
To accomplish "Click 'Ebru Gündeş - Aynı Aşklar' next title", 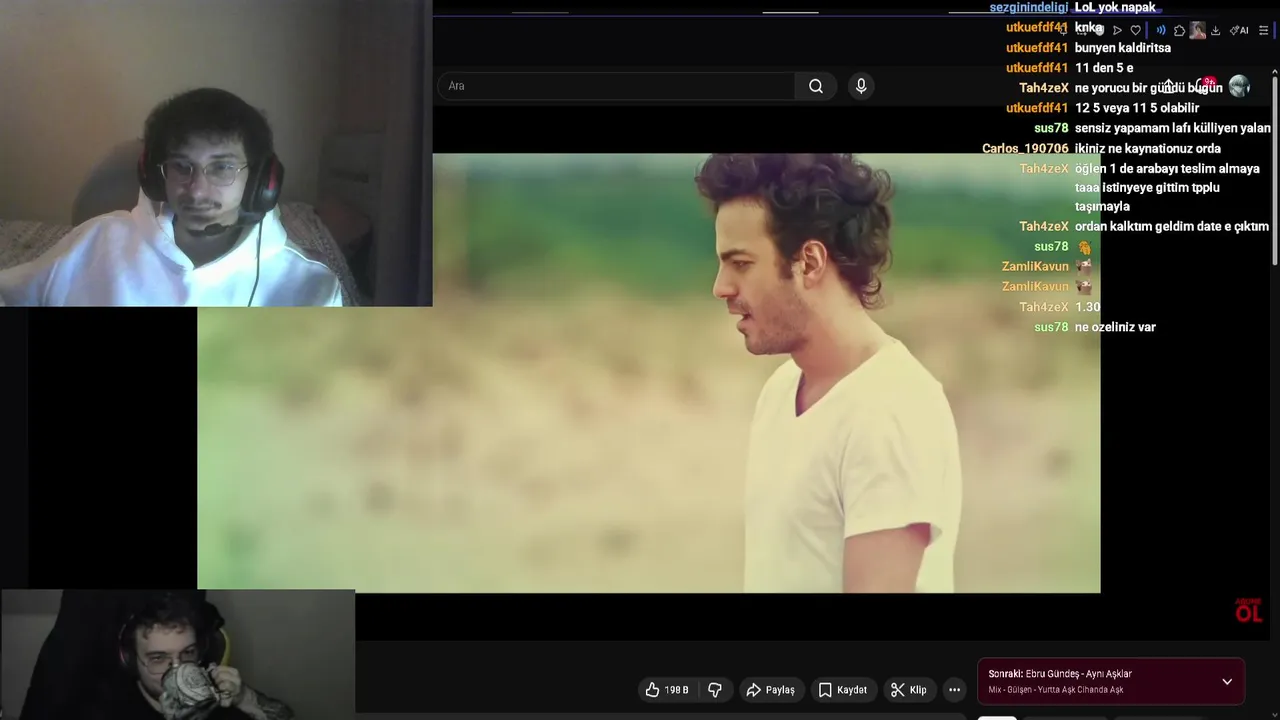I will pyautogui.click(x=1079, y=674).
